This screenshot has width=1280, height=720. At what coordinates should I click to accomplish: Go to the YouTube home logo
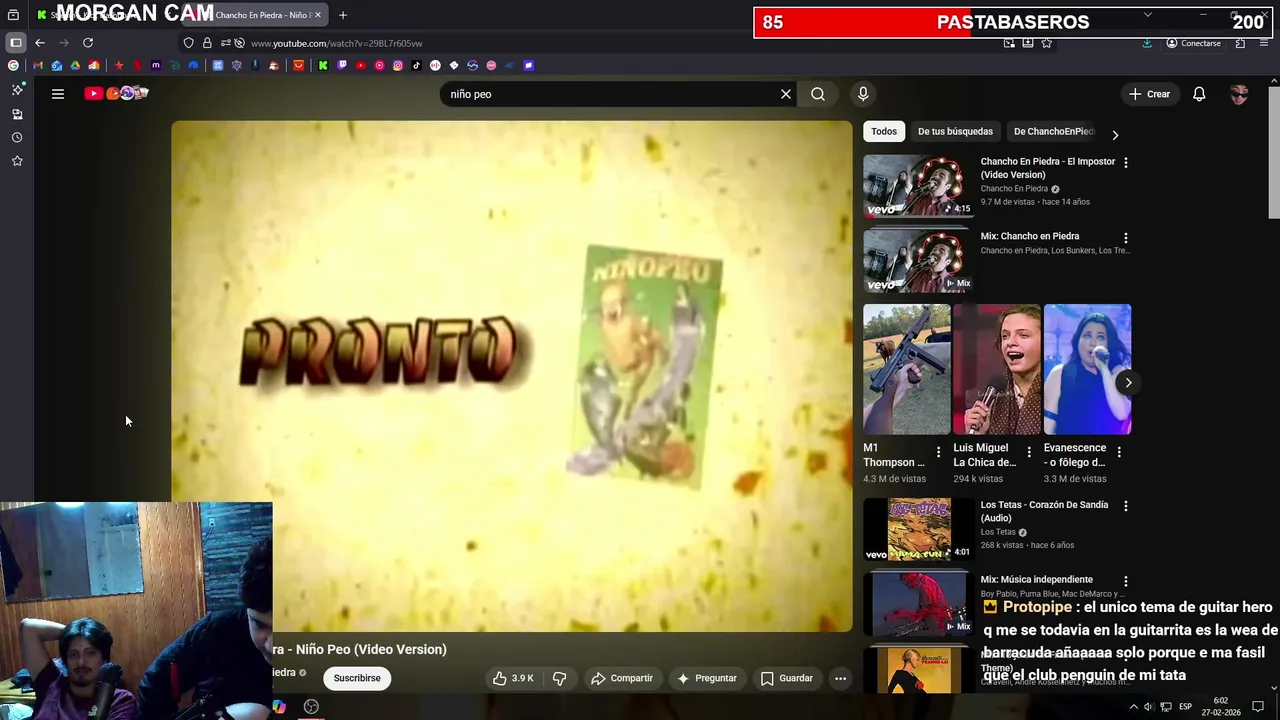pos(117,93)
